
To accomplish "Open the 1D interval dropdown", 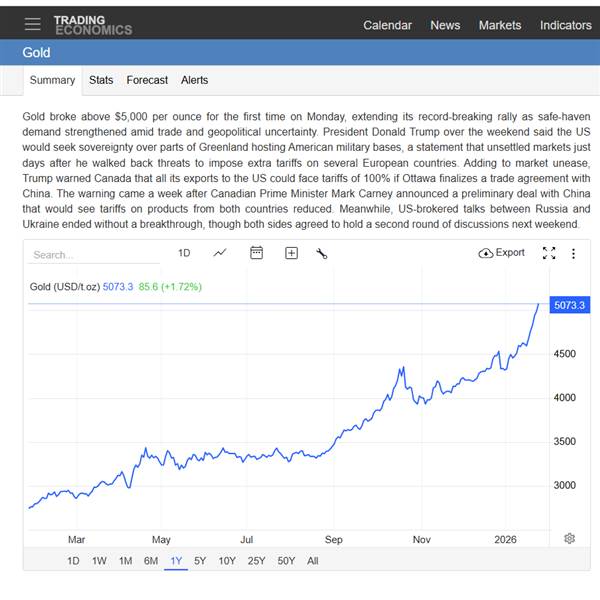I will (x=184, y=253).
